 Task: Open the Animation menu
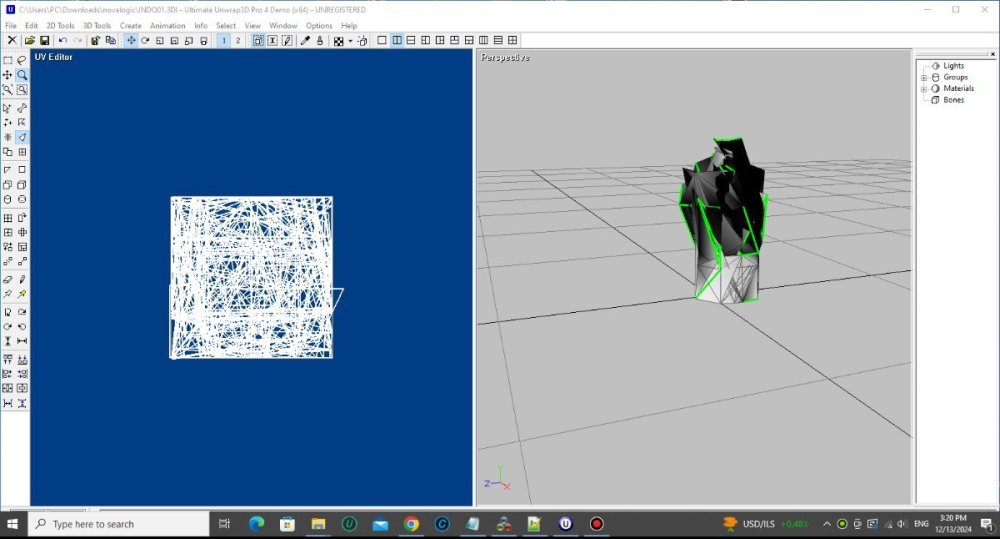[x=167, y=25]
